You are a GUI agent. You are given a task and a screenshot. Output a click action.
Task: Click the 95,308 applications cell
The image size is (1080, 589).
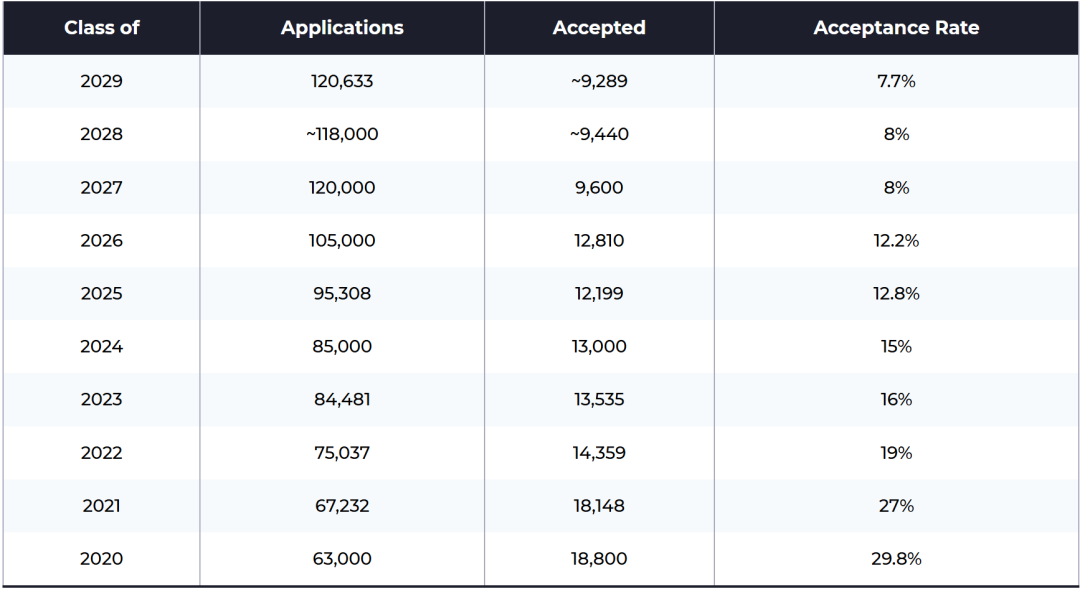[x=342, y=293]
